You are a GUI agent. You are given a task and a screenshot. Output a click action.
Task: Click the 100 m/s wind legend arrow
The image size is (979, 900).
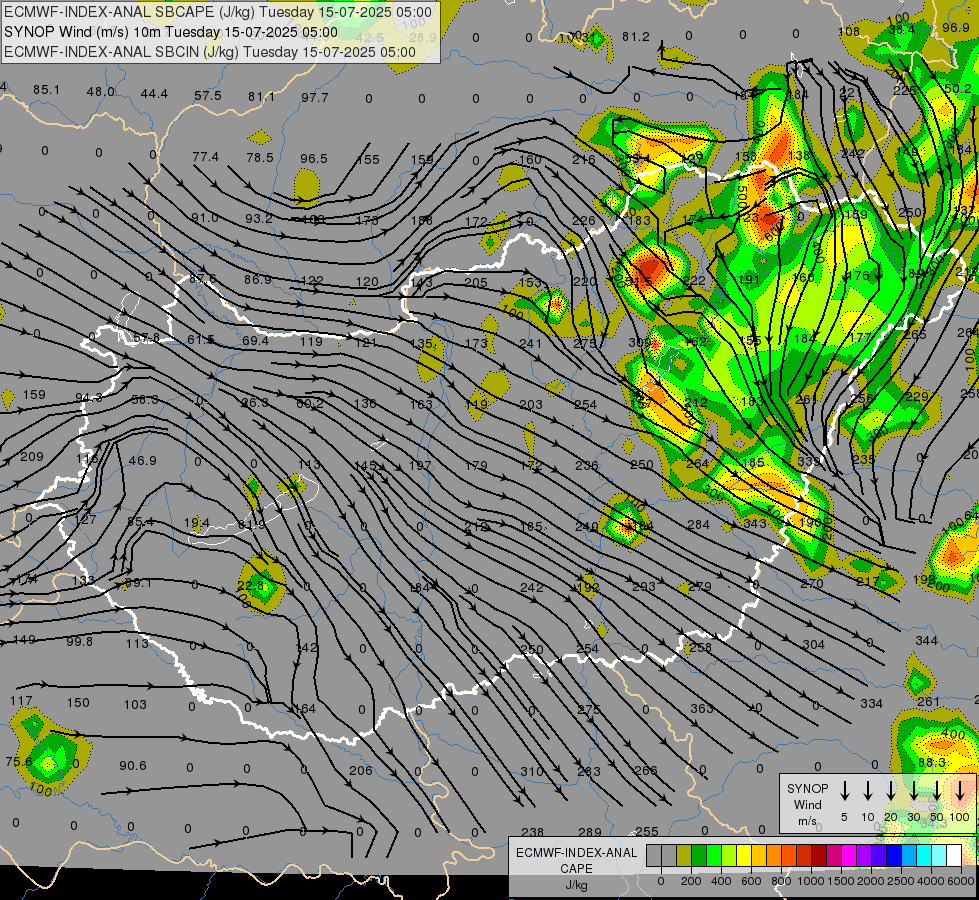coord(960,791)
